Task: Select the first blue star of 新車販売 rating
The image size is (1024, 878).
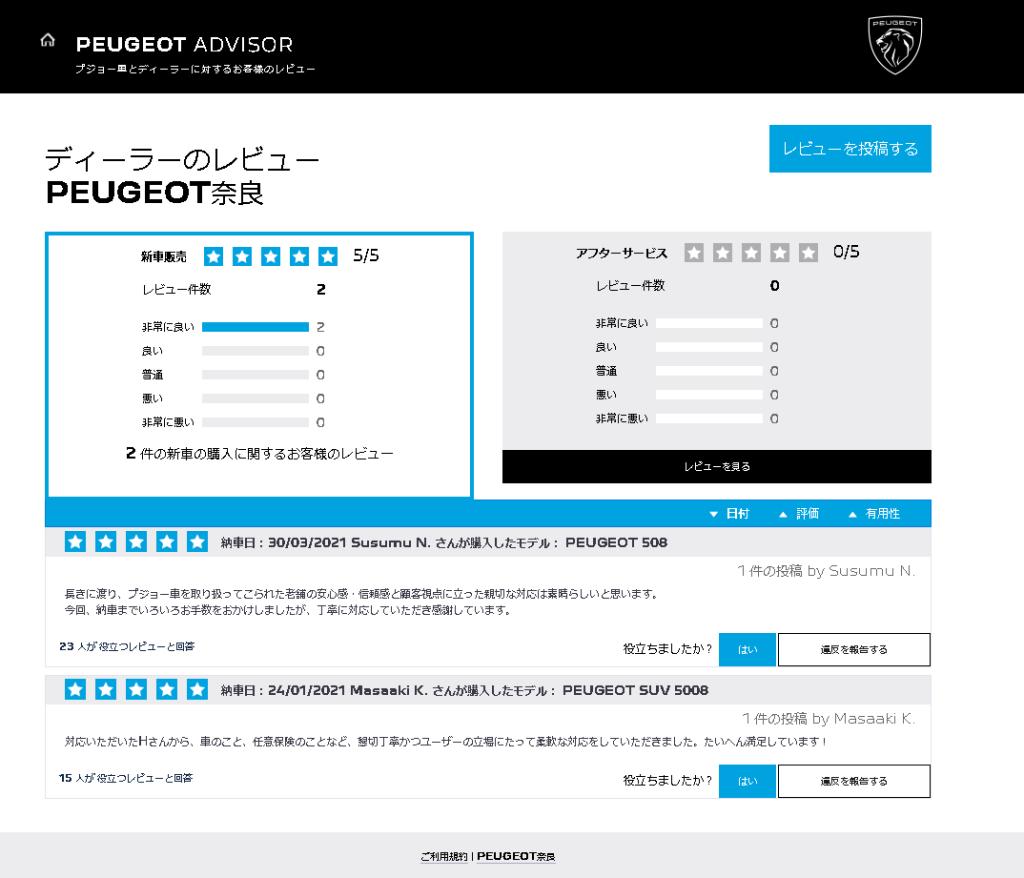Action: click(x=214, y=256)
